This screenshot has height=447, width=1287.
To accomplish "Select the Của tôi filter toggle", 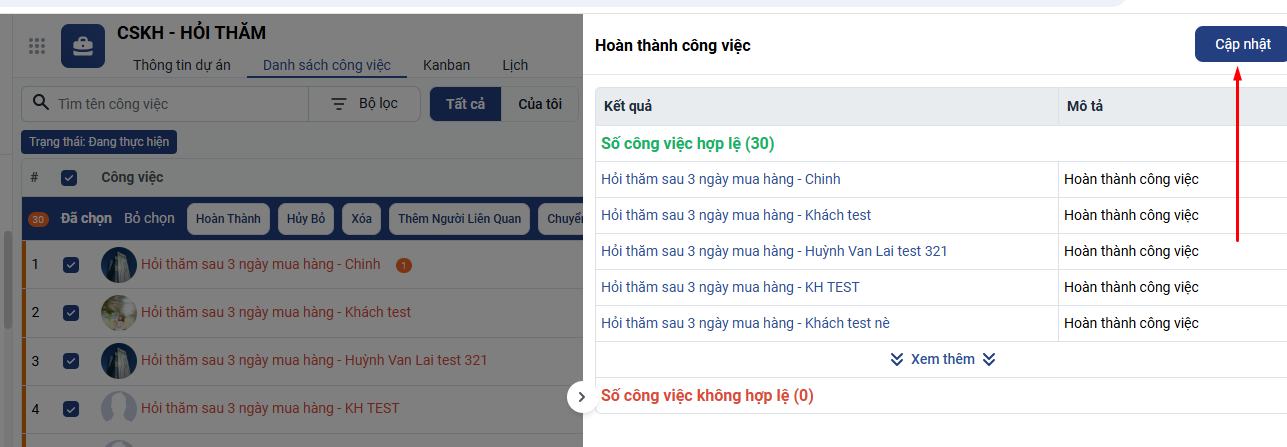I will [x=539, y=104].
